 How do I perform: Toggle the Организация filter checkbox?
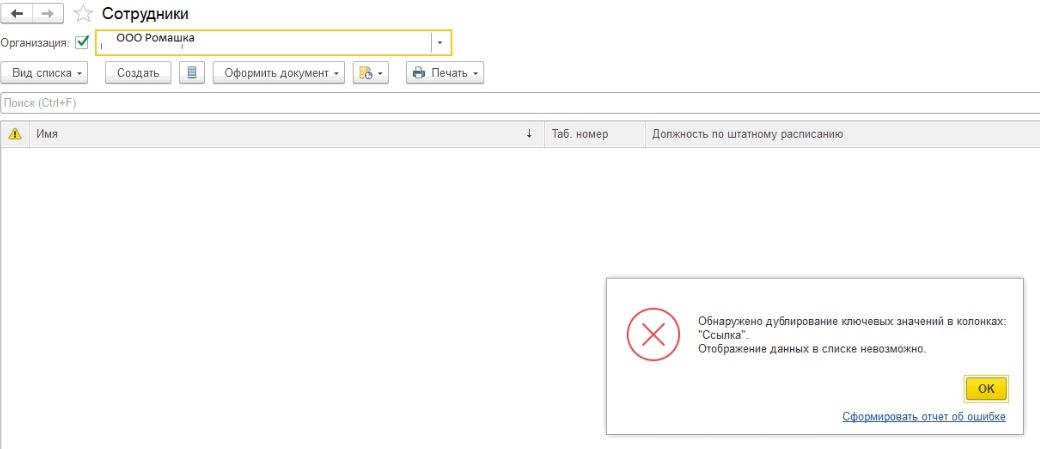[x=82, y=42]
